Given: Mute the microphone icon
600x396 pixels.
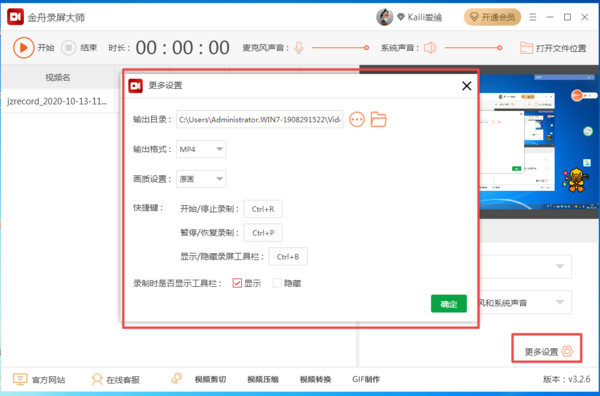Looking at the screenshot, I should 299,48.
